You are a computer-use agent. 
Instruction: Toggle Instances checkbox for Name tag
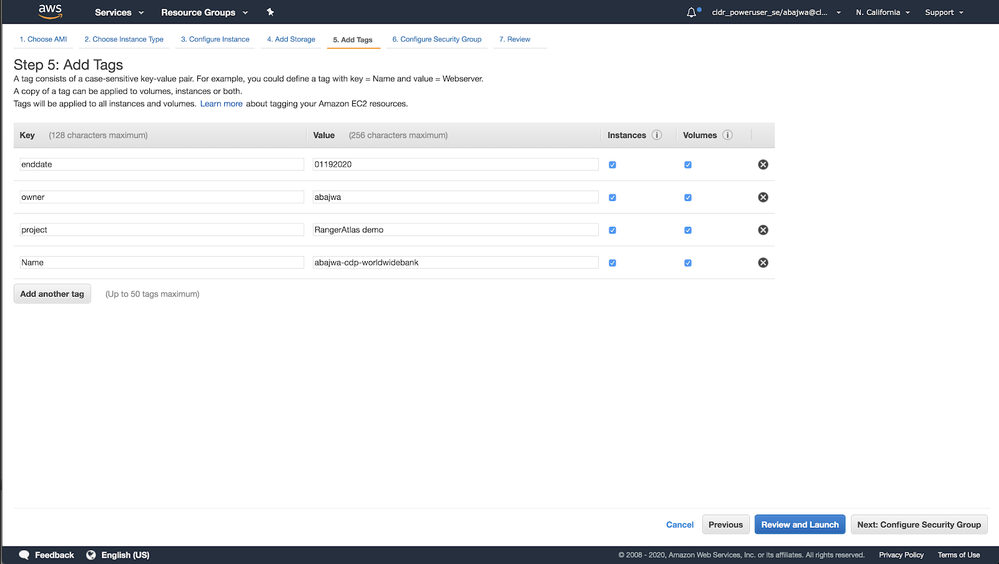point(612,263)
